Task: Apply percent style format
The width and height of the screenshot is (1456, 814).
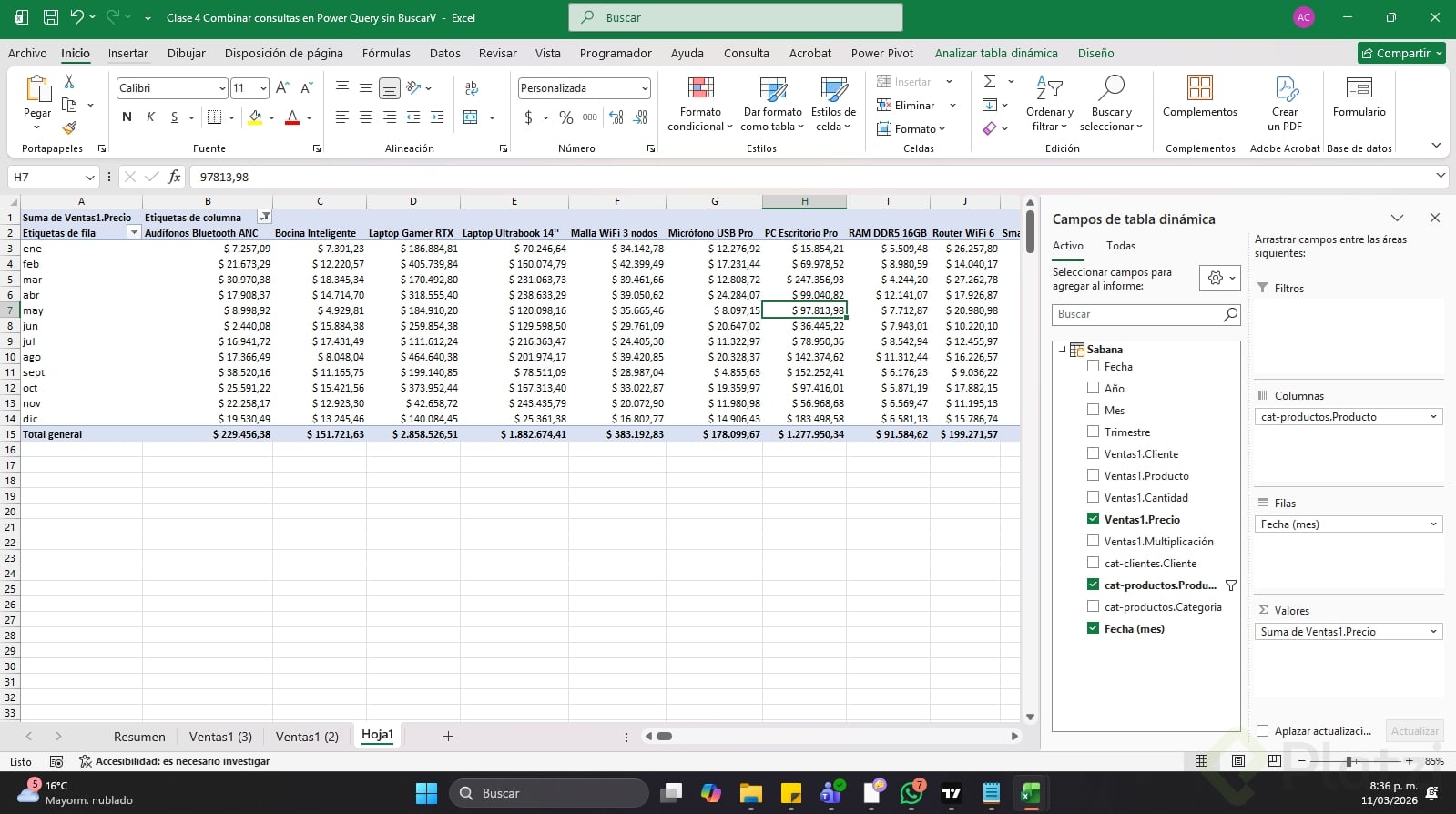Action: click(x=566, y=117)
